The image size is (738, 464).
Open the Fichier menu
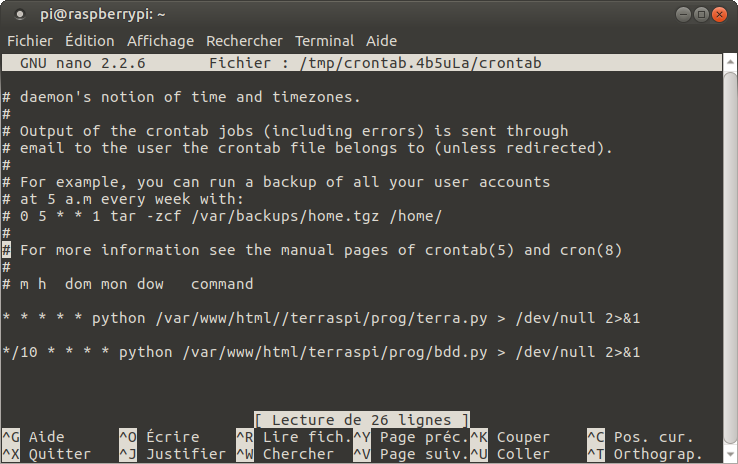tap(30, 41)
